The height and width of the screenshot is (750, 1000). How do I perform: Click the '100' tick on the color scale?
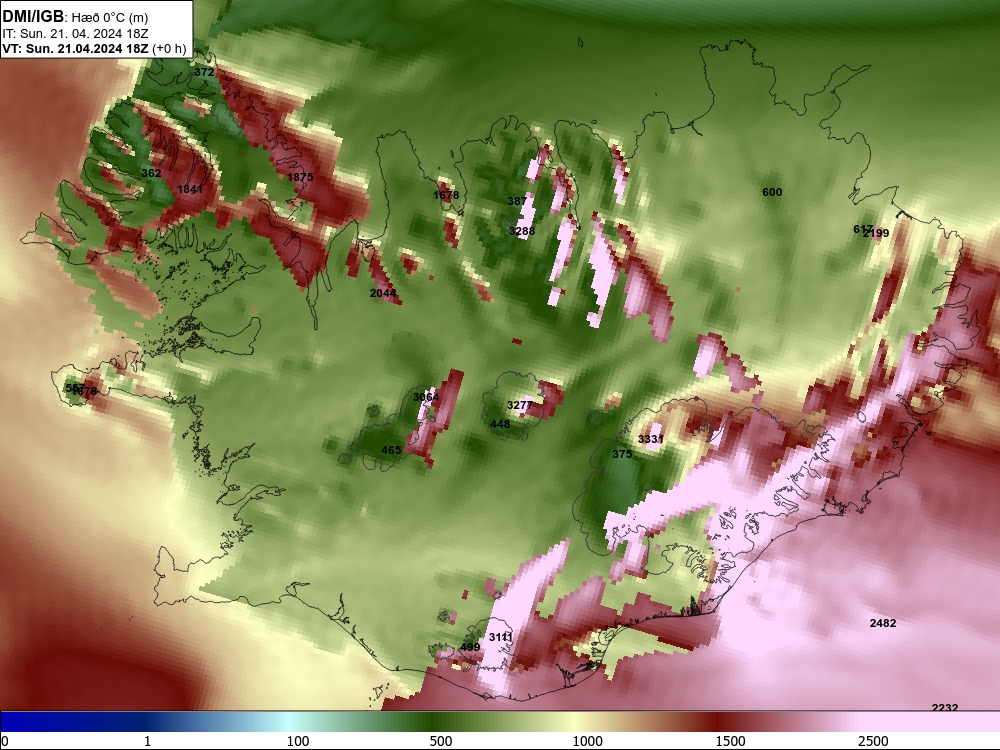(298, 740)
